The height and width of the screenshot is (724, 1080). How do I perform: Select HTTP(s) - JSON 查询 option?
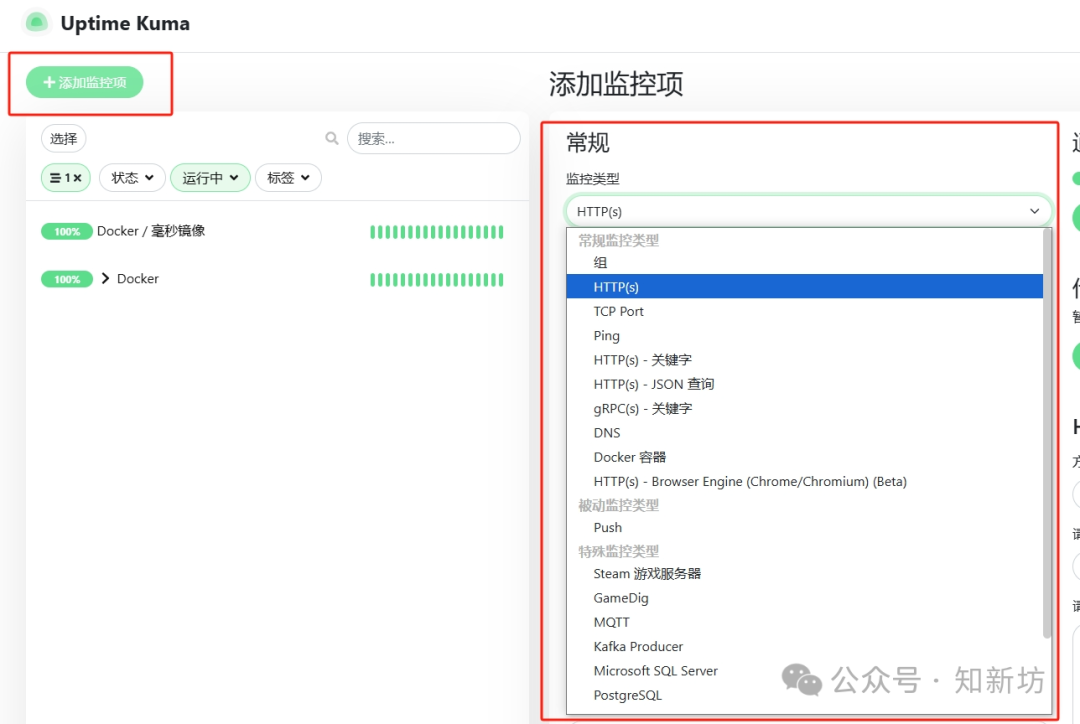(x=804, y=384)
